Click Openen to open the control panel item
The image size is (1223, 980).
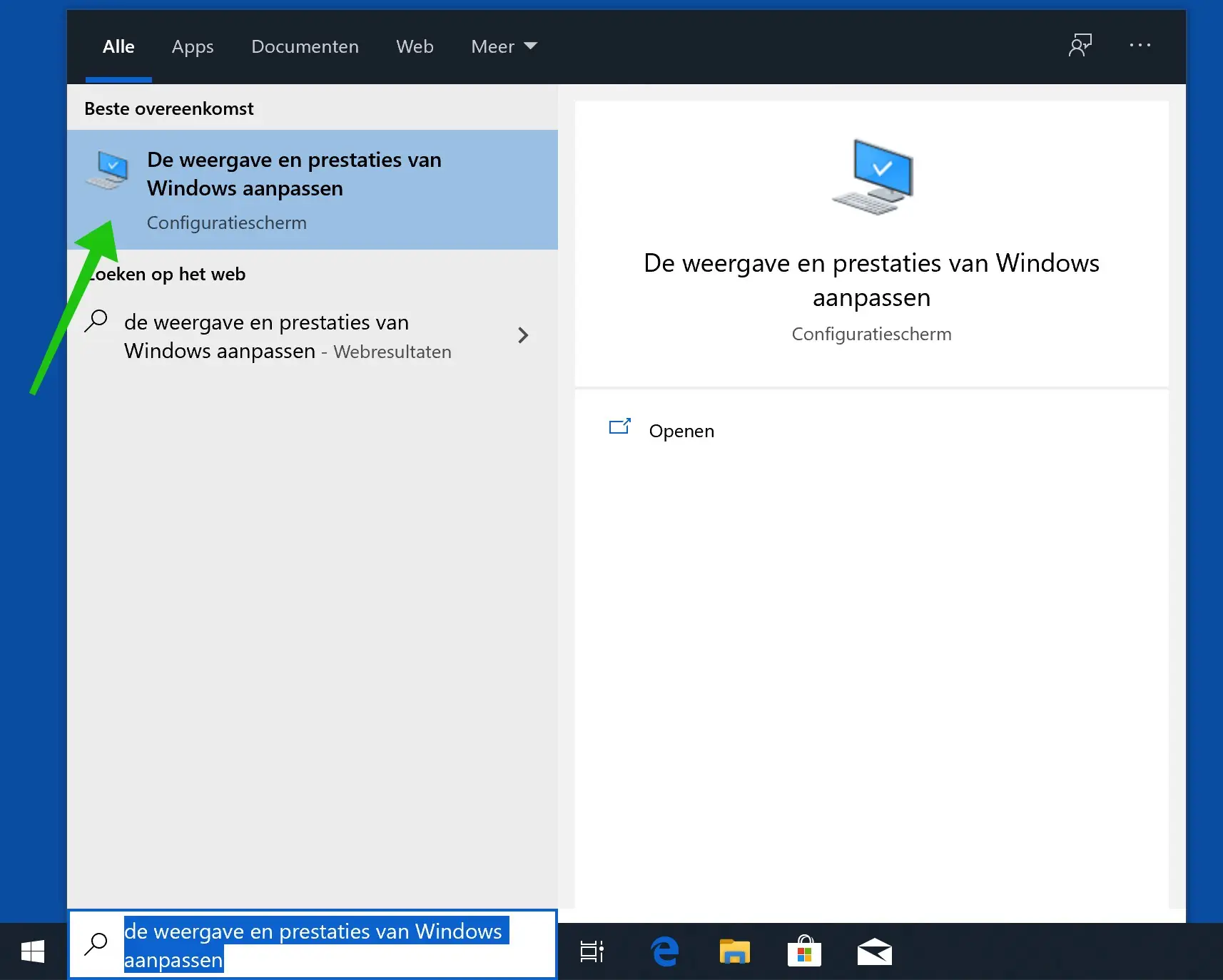tap(681, 431)
